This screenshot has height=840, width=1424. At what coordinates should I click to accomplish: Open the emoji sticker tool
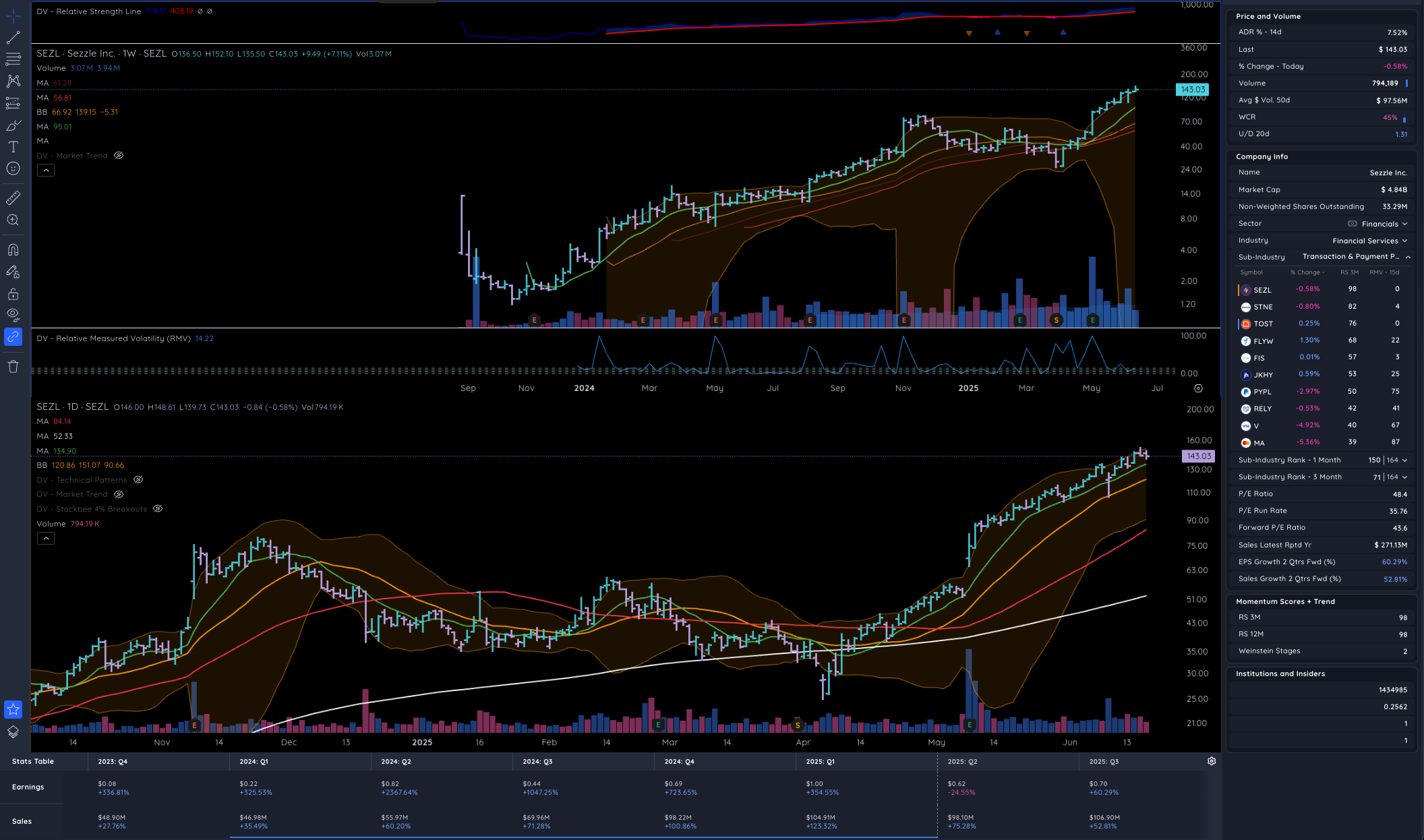tap(13, 169)
